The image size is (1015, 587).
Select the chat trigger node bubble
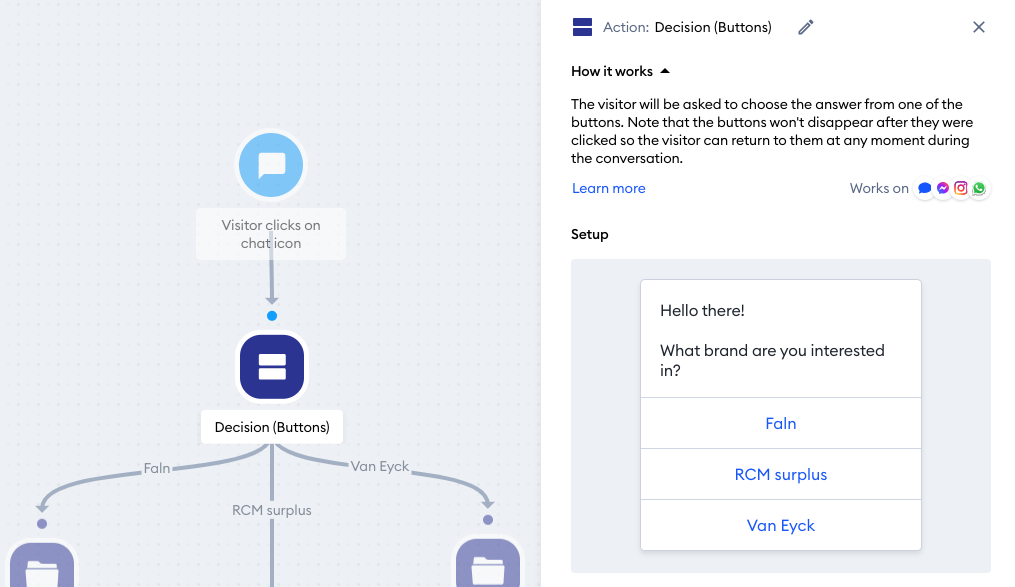271,165
